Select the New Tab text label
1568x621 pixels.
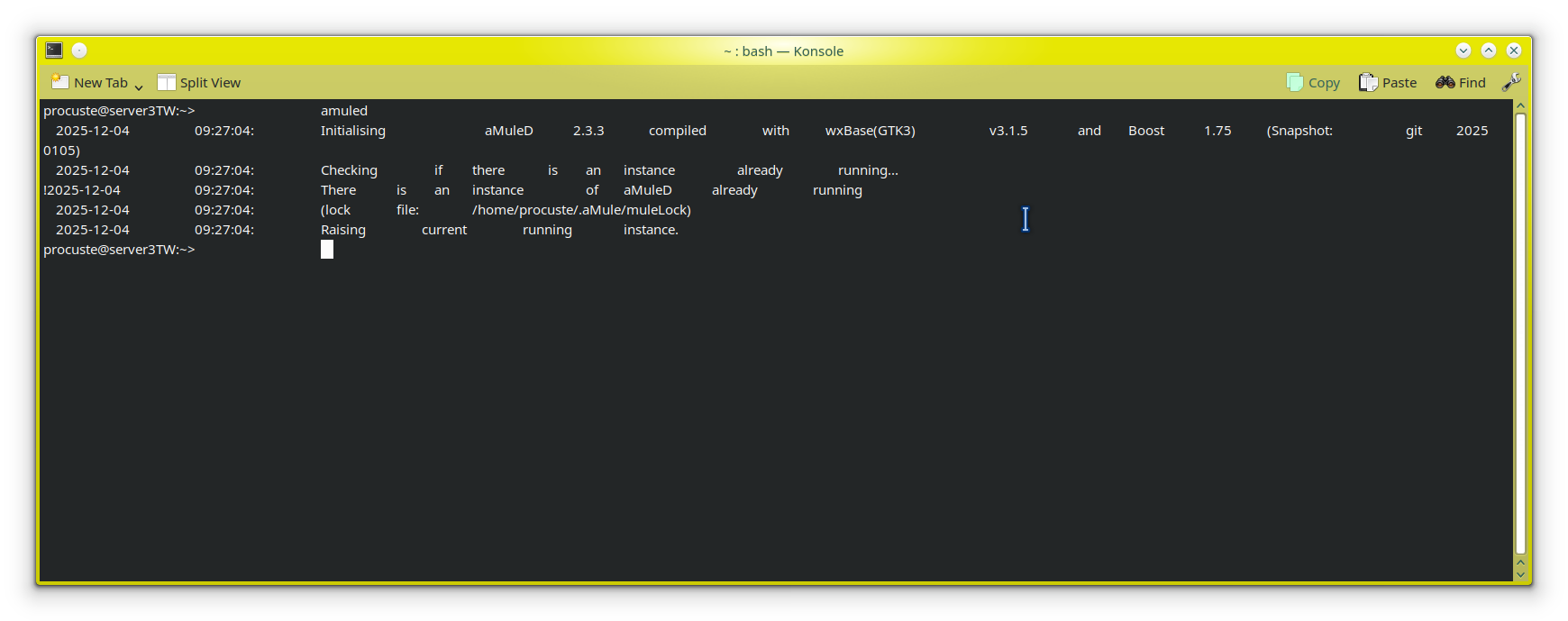(101, 83)
